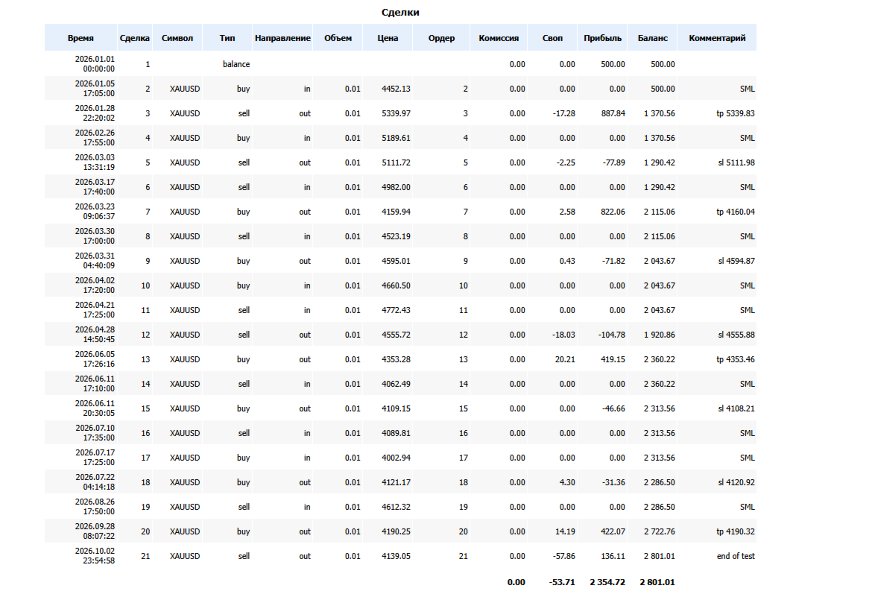Click price cell 4772.43
Viewport: 872px width, 600px height.
[396, 310]
